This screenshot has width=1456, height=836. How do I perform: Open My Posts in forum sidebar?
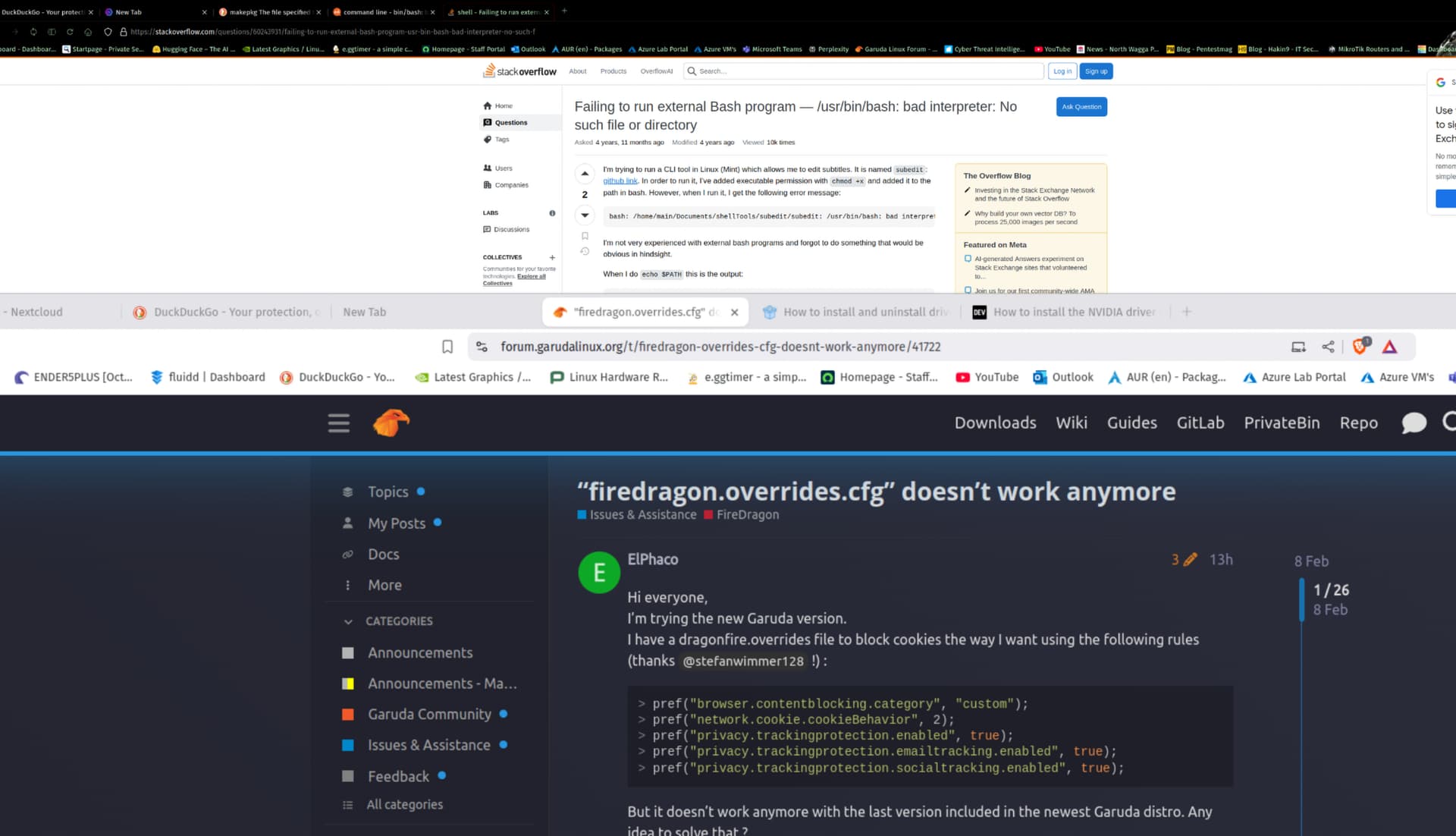coord(396,523)
